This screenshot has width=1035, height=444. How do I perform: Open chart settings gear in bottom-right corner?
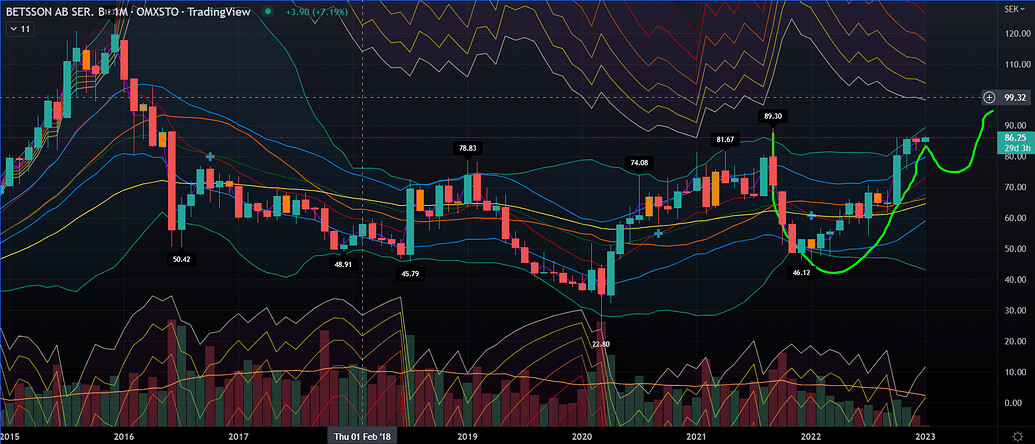pyautogui.click(x=1016, y=434)
